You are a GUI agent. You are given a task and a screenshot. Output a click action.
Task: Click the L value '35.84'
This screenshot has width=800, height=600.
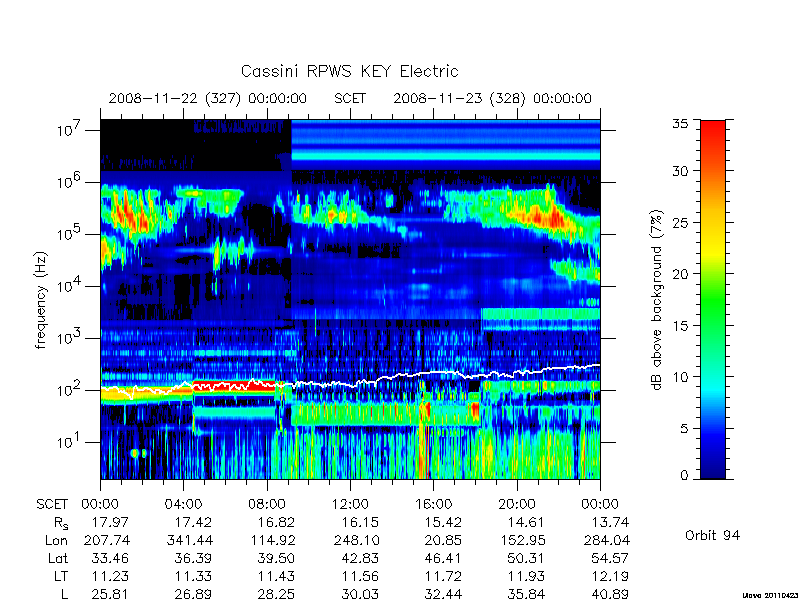(x=526, y=594)
